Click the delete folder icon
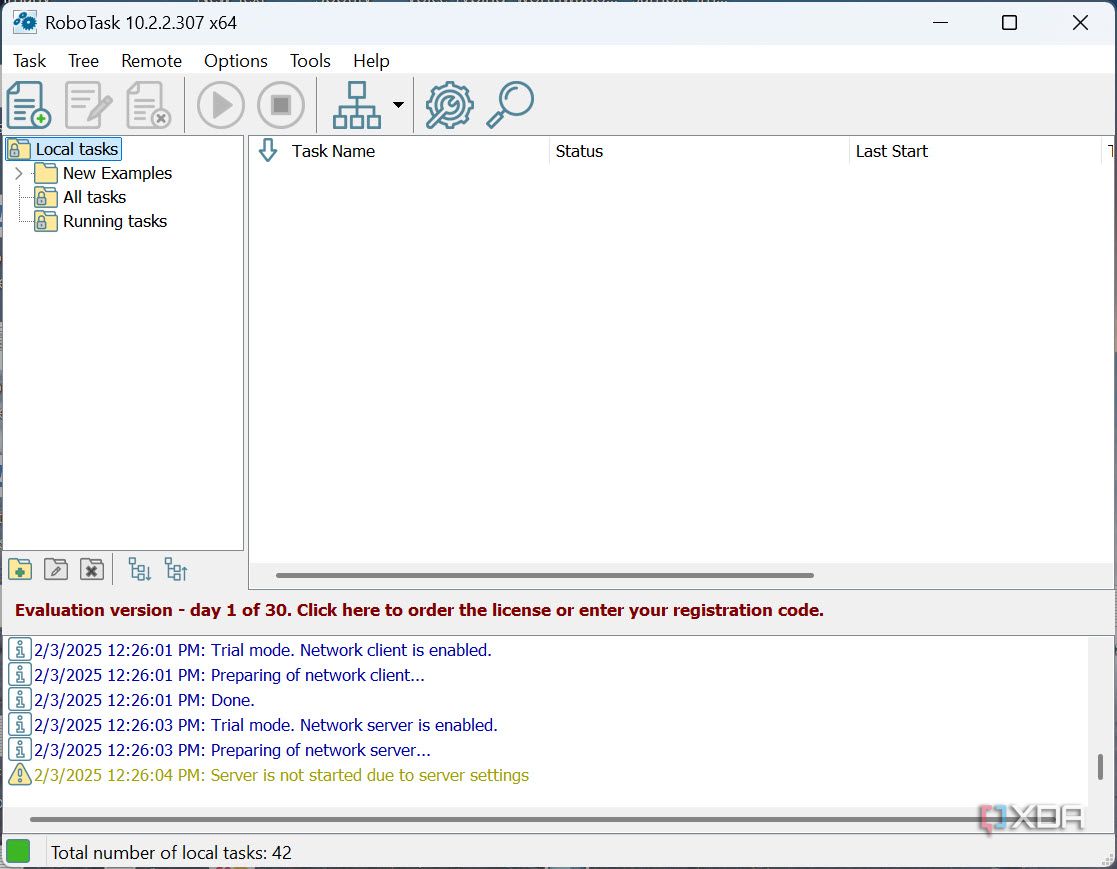 (92, 569)
